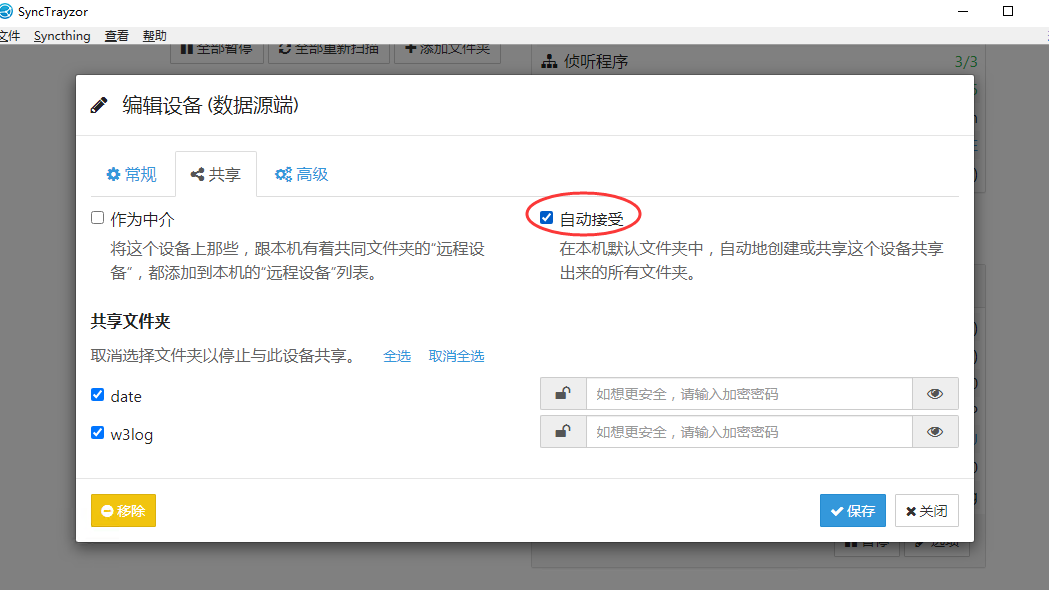This screenshot has width=1049, height=590.
Task: Uncheck the w3log shared folder checkbox
Action: click(98, 433)
